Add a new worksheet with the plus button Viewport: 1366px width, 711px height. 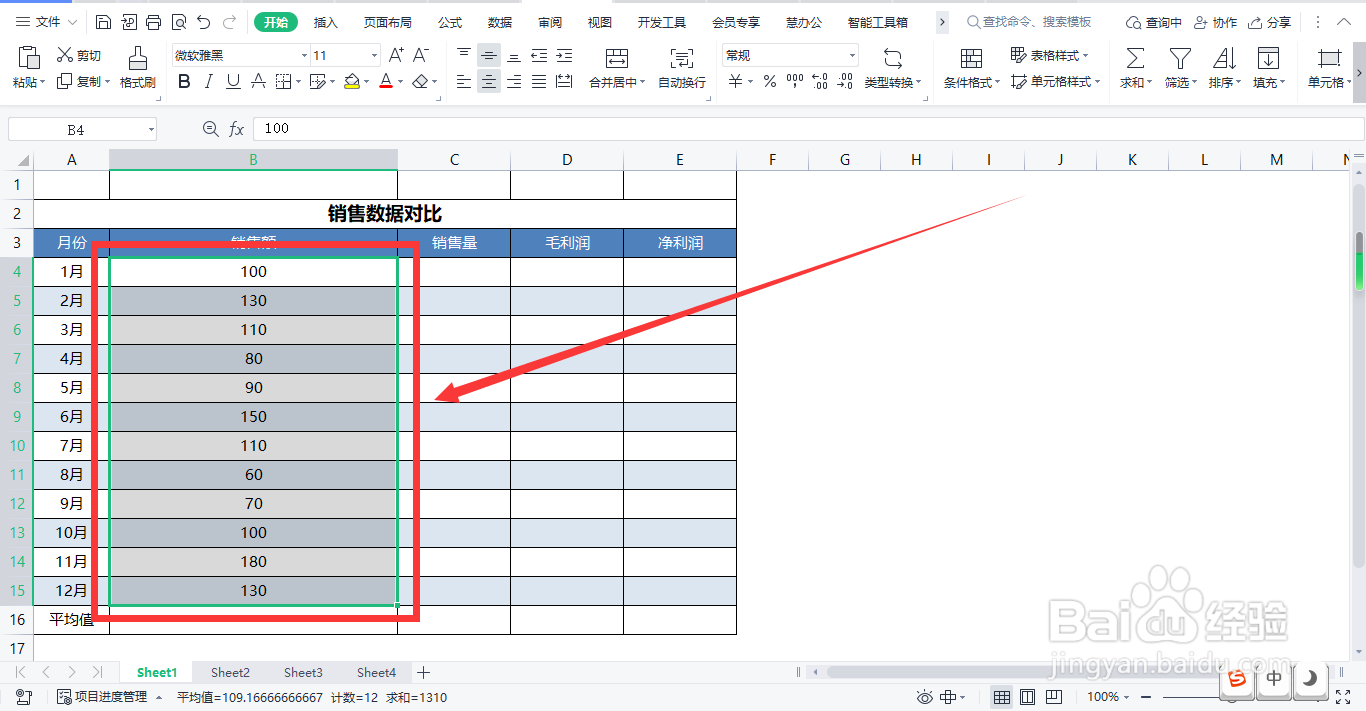point(423,672)
